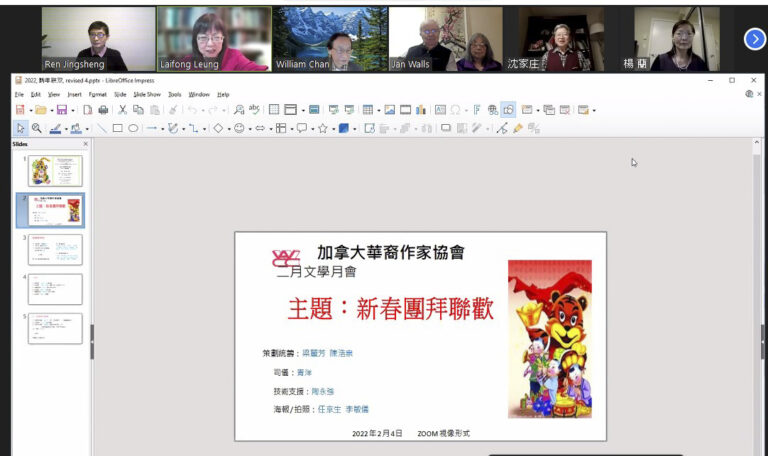Open the Format menu
The height and width of the screenshot is (456, 768).
[x=97, y=95]
